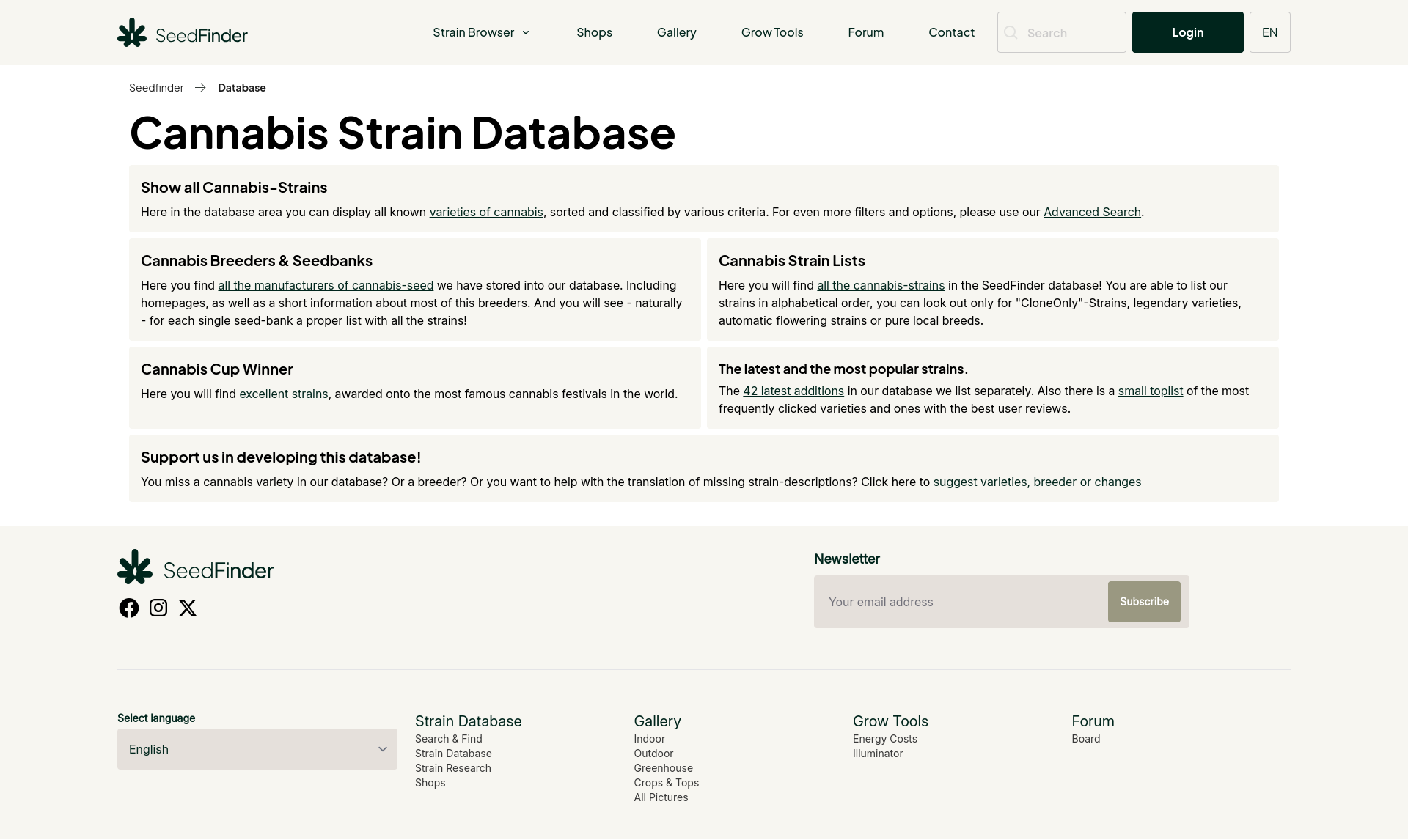Click the search magnifier icon
The width and height of the screenshot is (1408, 840).
(1011, 32)
